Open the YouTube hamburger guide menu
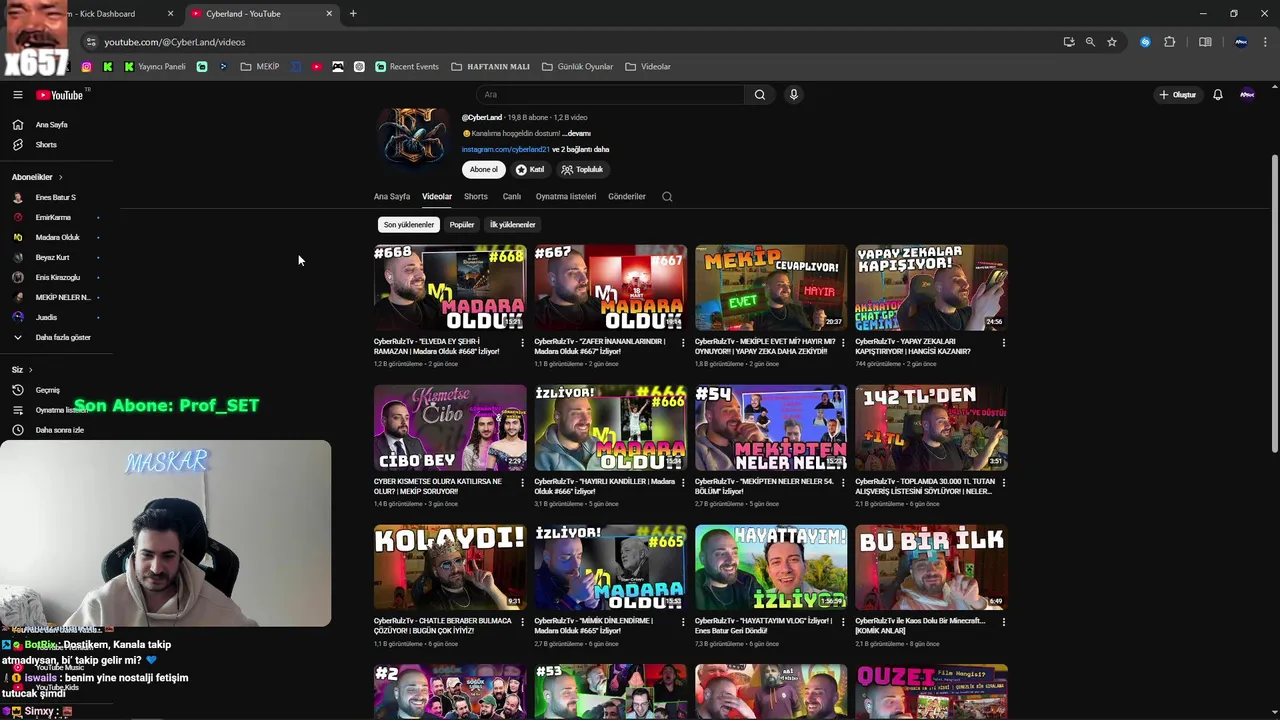The image size is (1280, 720). tap(17, 95)
